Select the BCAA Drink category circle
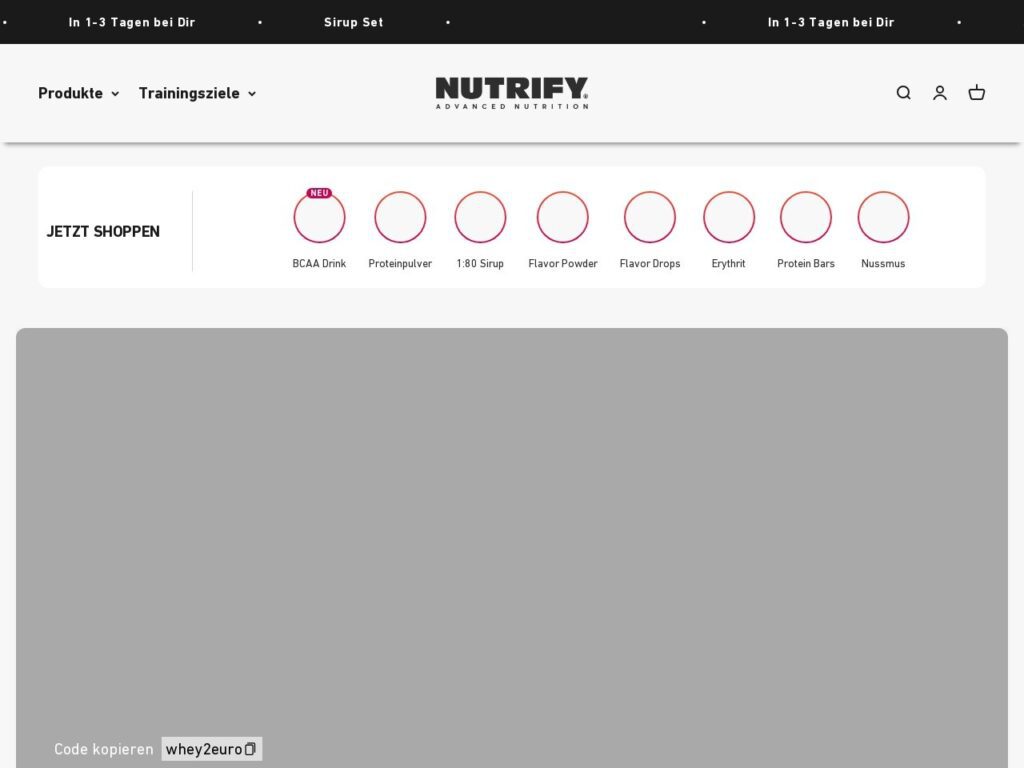Image resolution: width=1024 pixels, height=768 pixels. pos(319,218)
